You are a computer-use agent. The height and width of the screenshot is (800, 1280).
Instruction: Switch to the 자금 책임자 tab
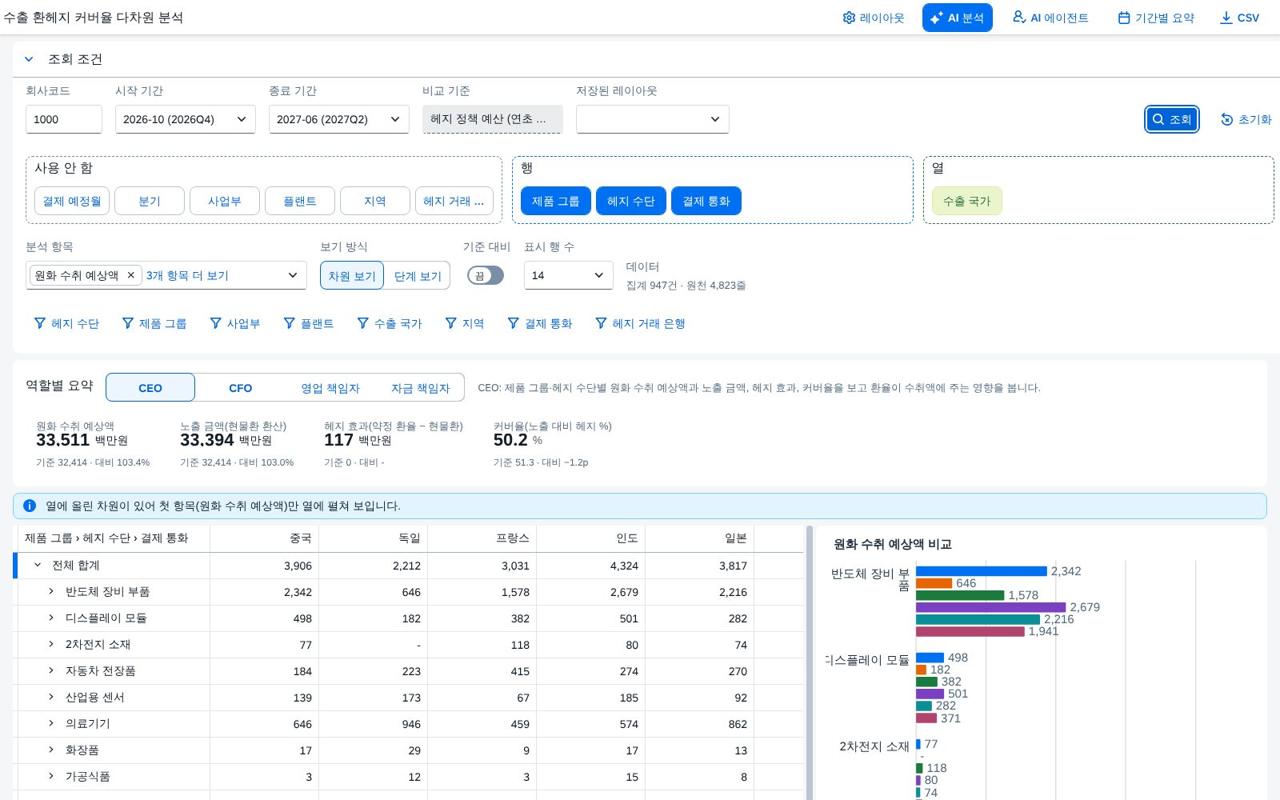[420, 388]
